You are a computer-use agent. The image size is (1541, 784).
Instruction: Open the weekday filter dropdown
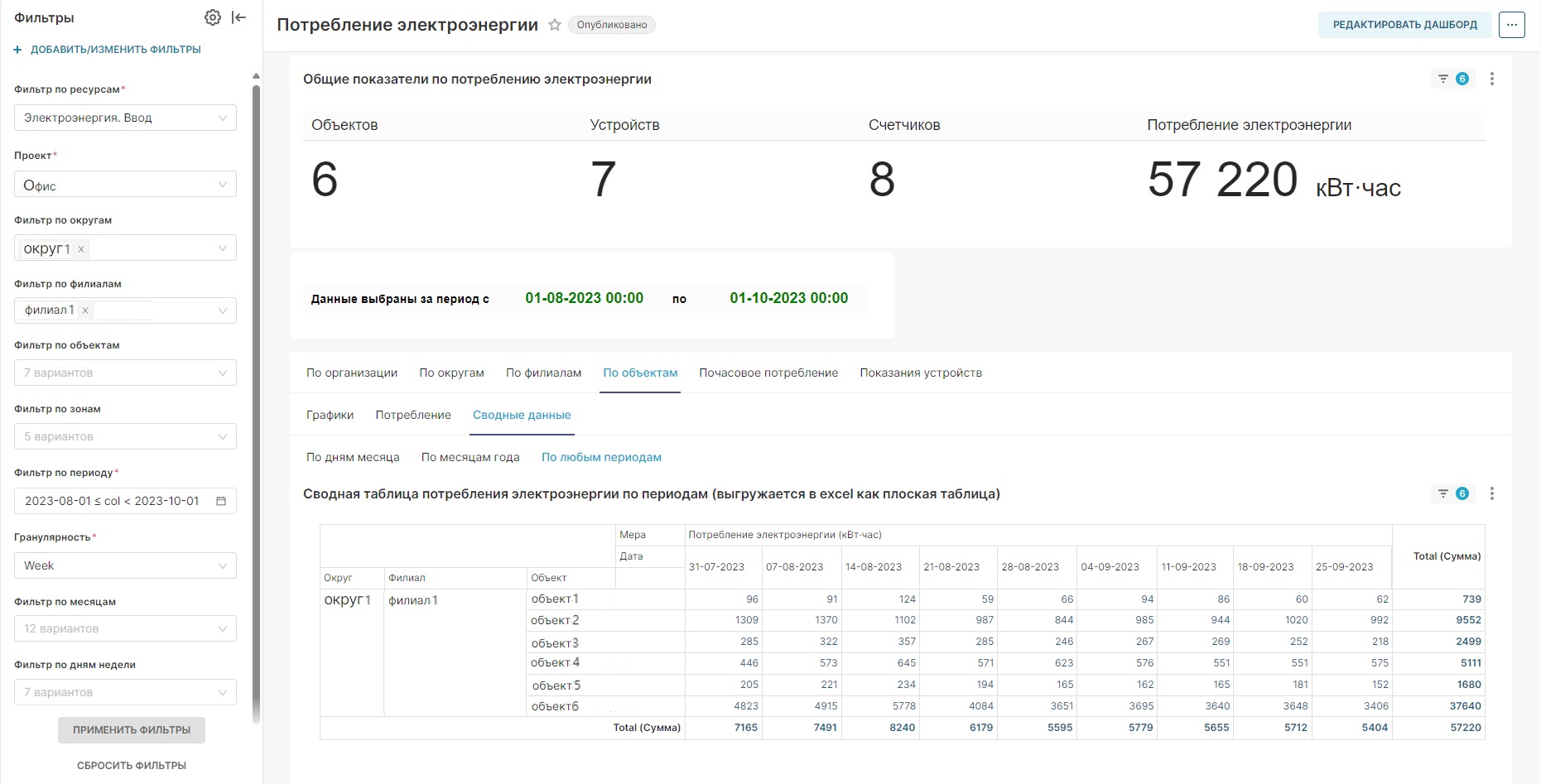125,692
